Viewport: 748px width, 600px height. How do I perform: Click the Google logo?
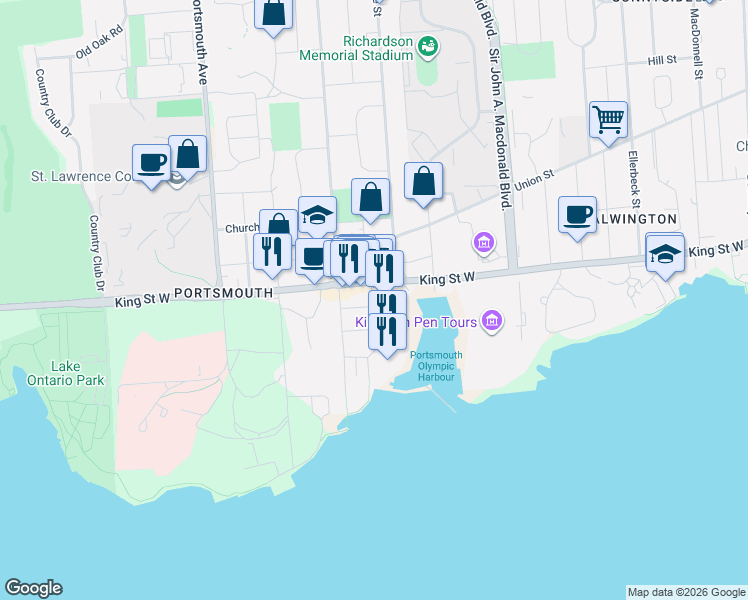(x=34, y=588)
